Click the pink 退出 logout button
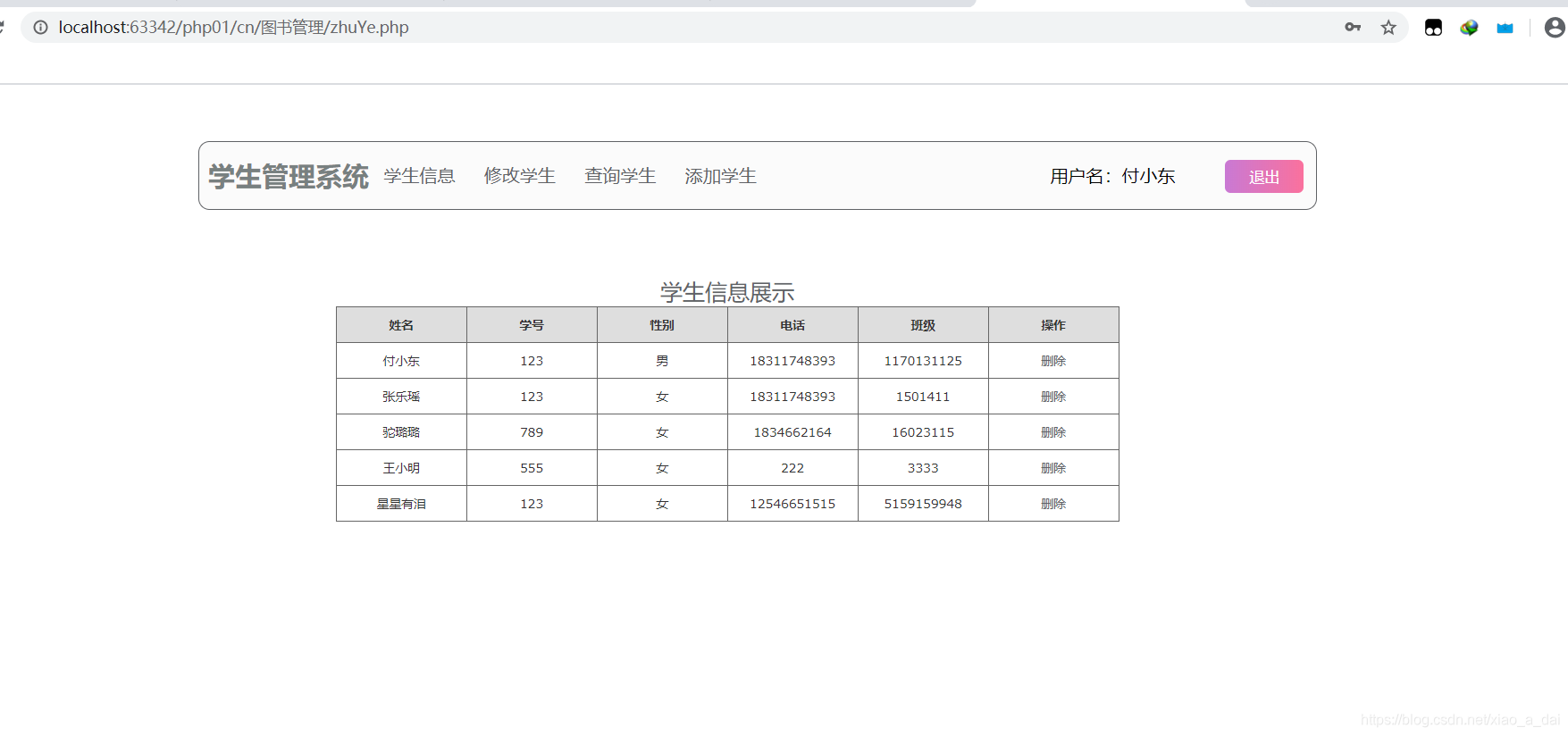The height and width of the screenshot is (736, 1568). [1264, 177]
